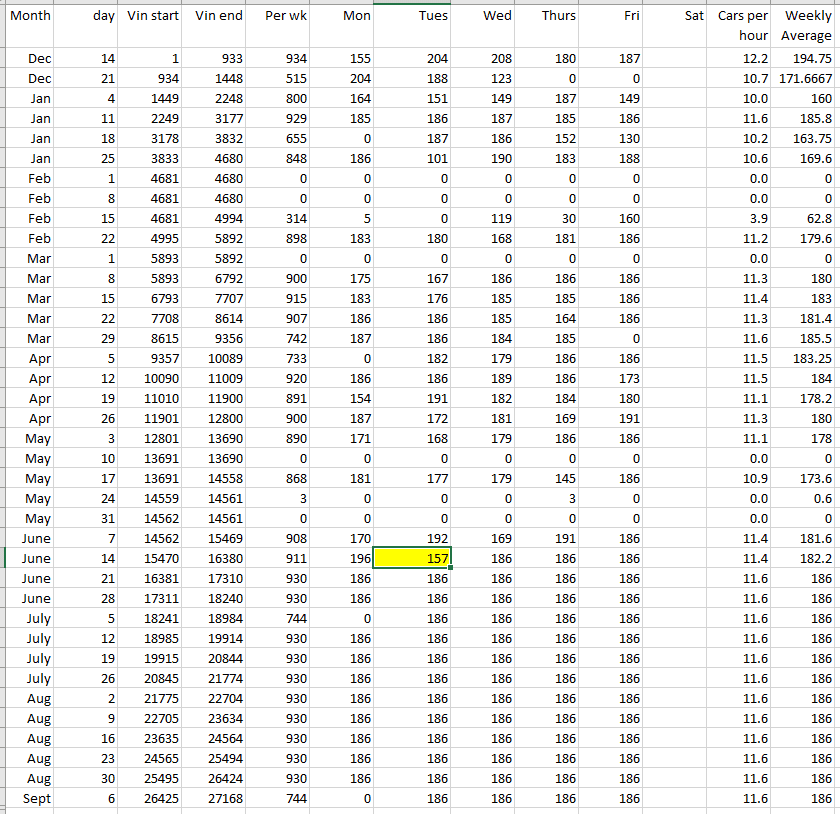Image resolution: width=840 pixels, height=814 pixels.
Task: Click the Weekly Average value 194.75
Action: tap(806, 58)
